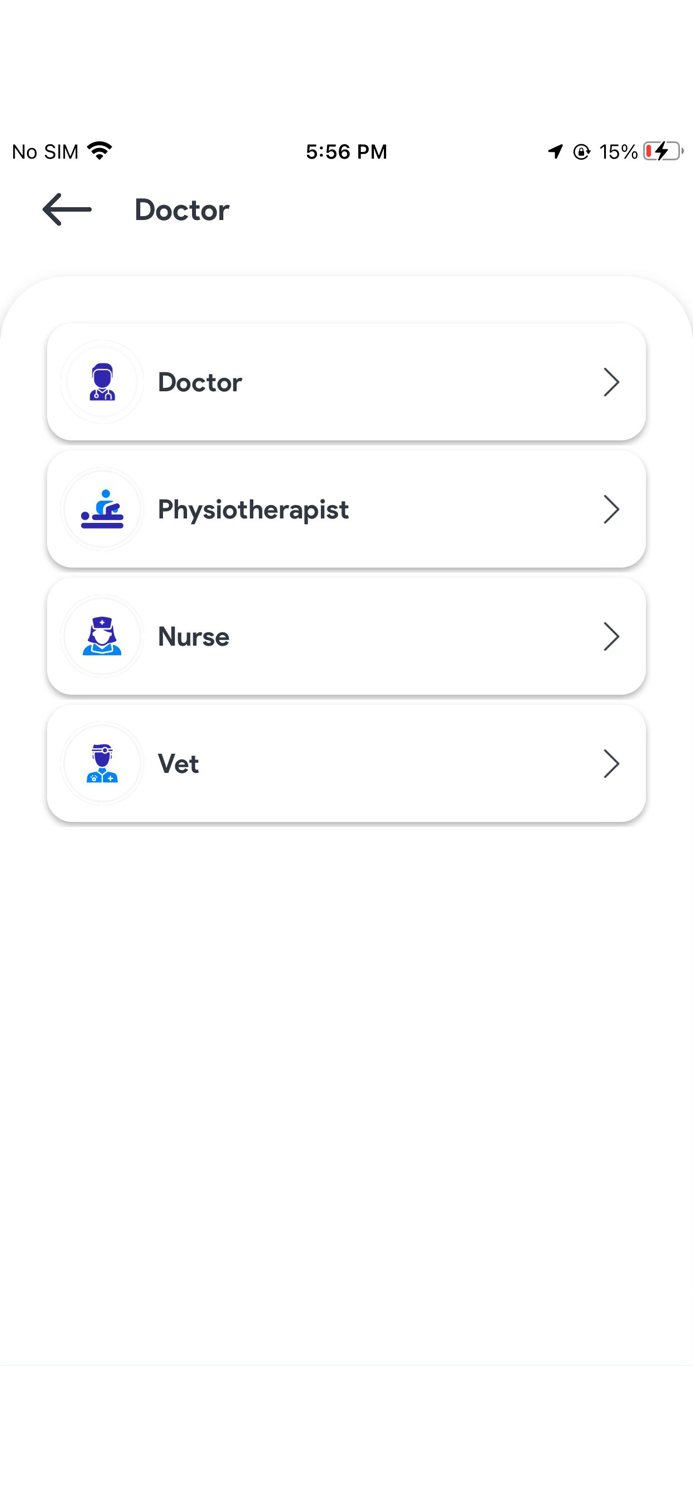Select the Physiotherapist list item
Screen dimensions: 693x1500
[x=346, y=509]
